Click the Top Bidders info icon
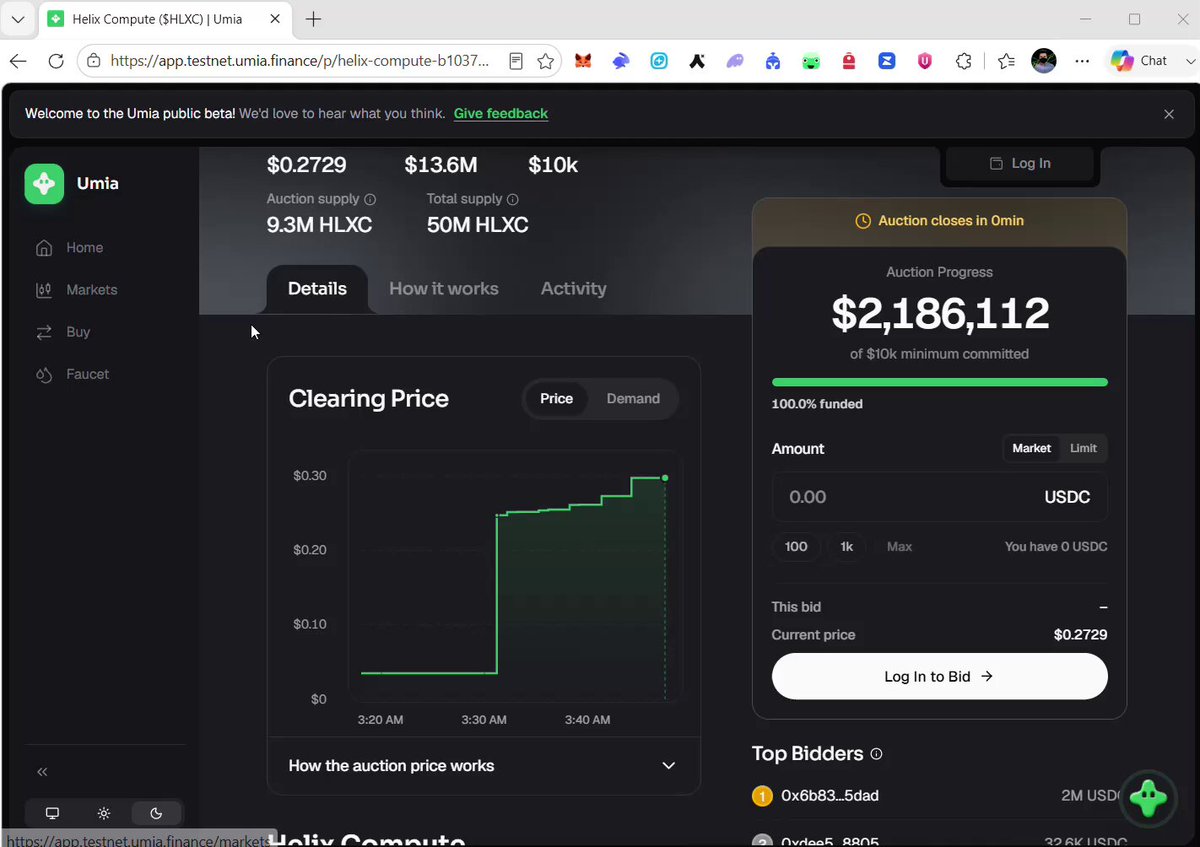Viewport: 1200px width, 847px height. pyautogui.click(x=877, y=754)
